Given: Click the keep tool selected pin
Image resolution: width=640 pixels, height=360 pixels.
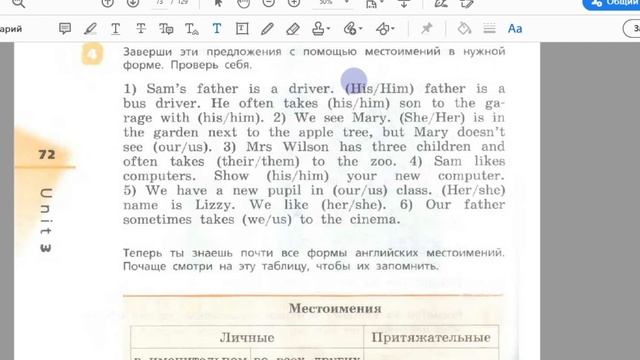Looking at the screenshot, I should [427, 29].
